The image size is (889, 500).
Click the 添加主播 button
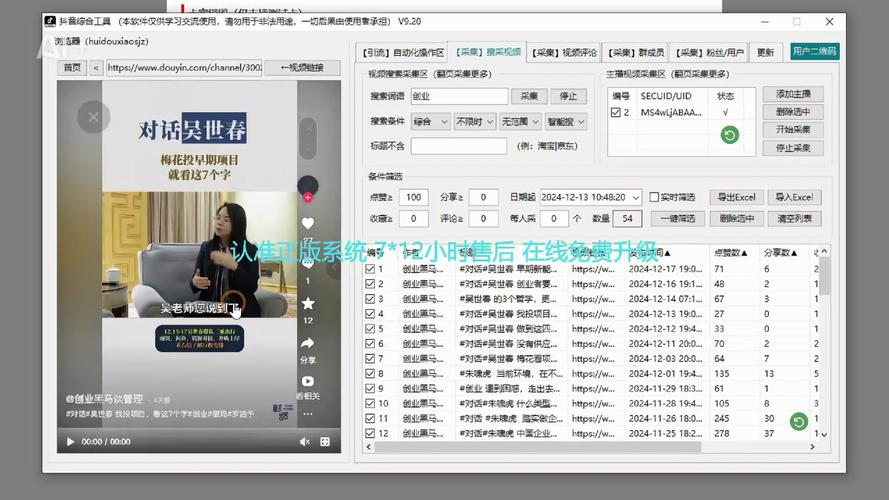coord(793,94)
